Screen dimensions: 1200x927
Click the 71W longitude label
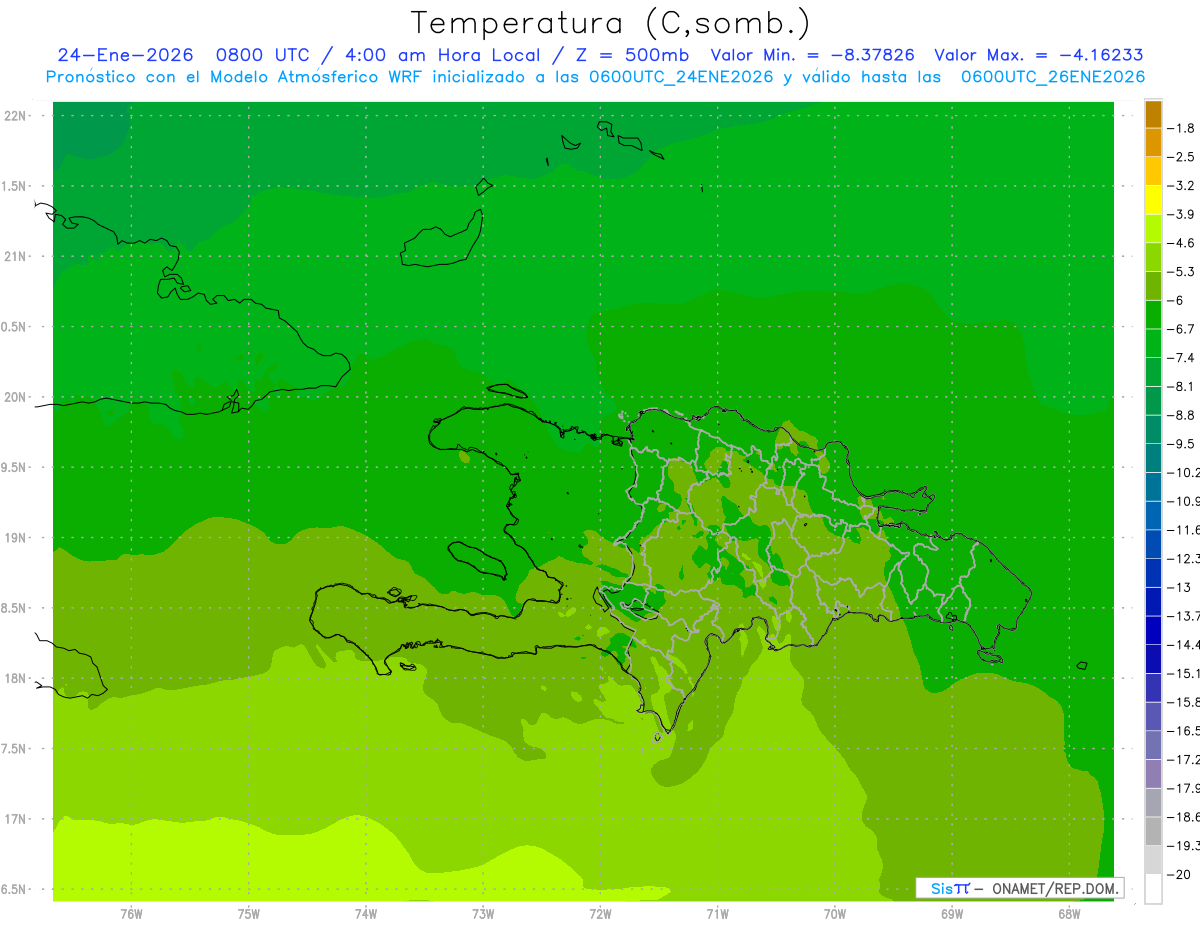pyautogui.click(x=717, y=914)
